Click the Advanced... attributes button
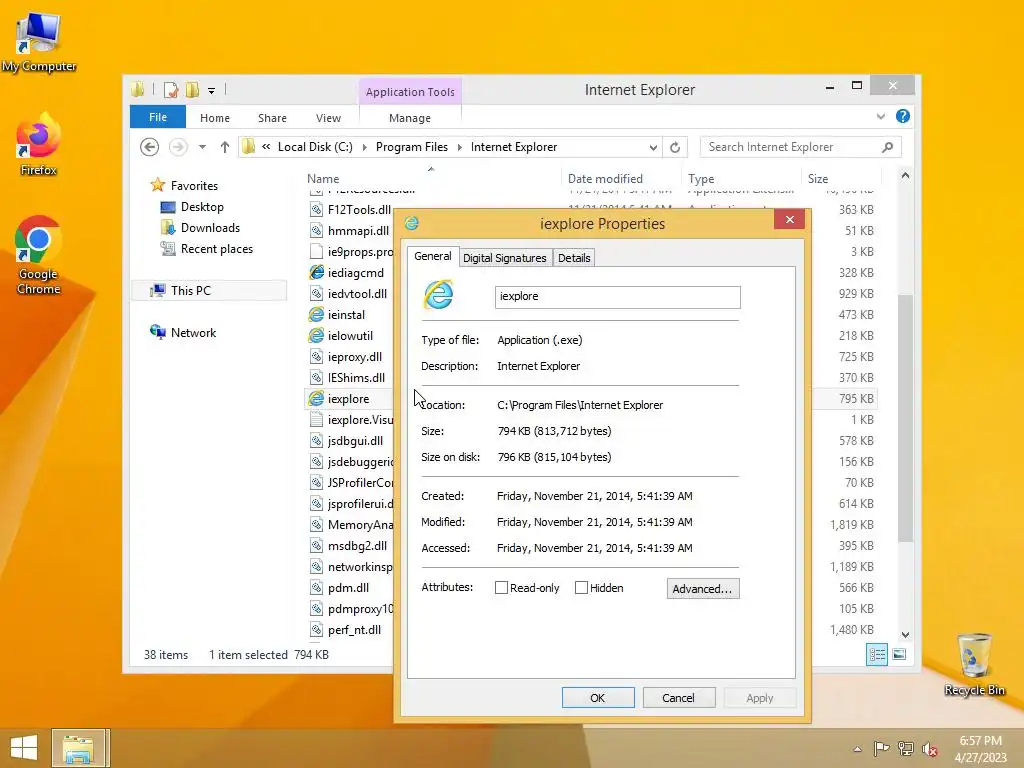Image resolution: width=1024 pixels, height=768 pixels. click(703, 588)
